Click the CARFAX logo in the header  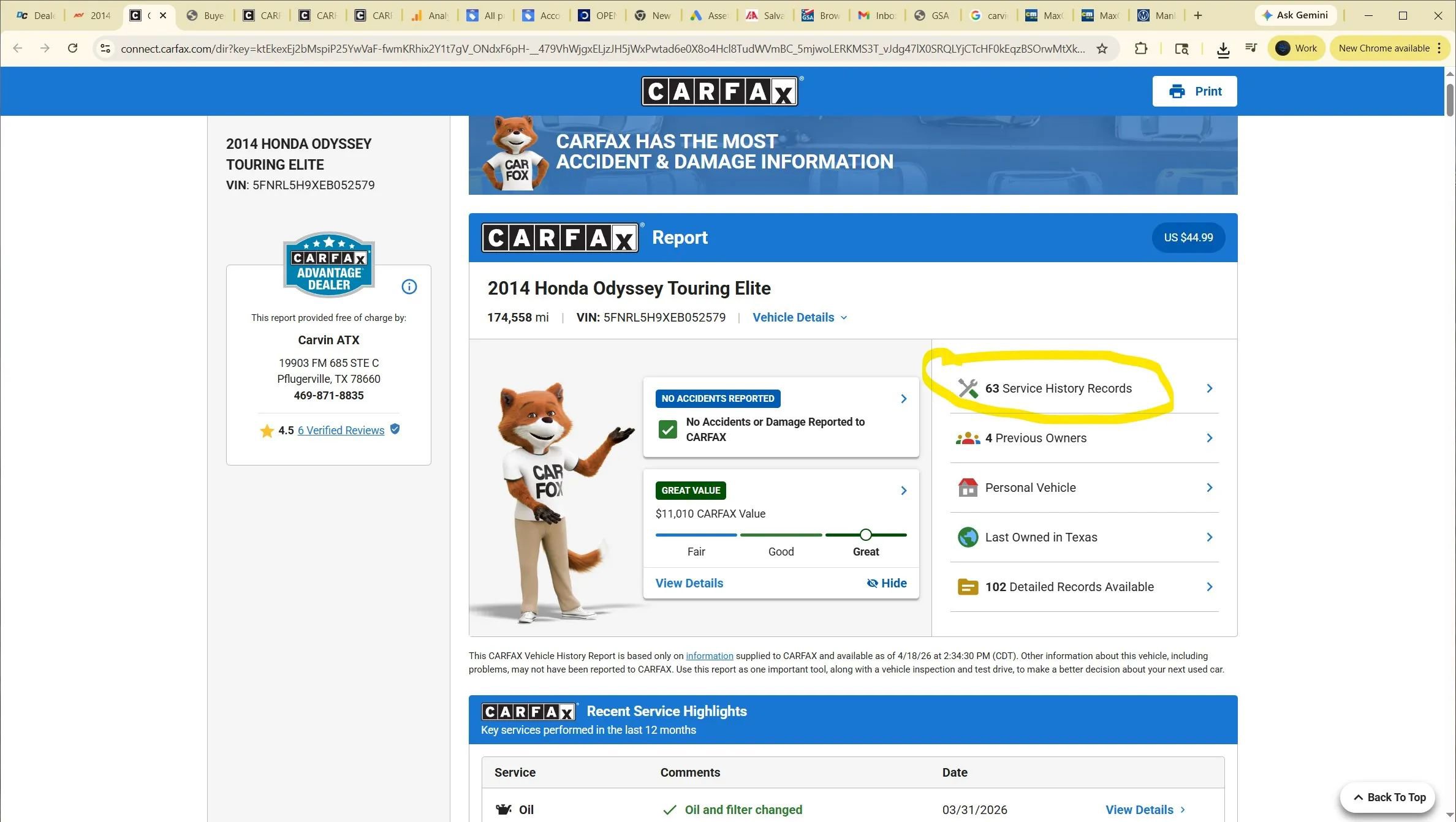click(721, 91)
